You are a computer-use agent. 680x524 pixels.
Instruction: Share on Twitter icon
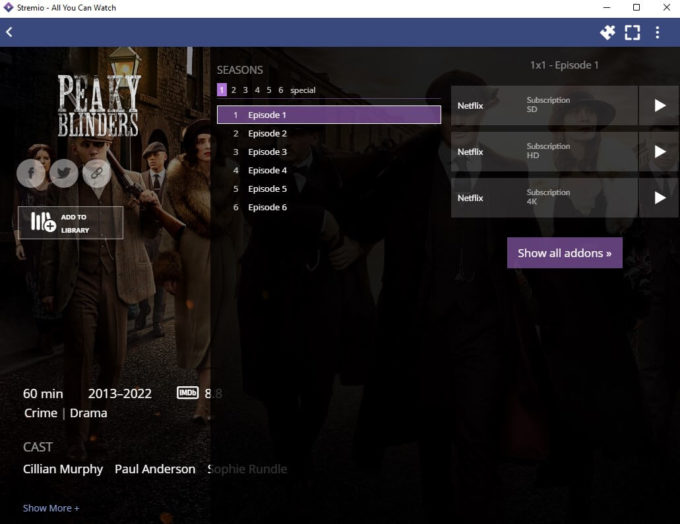click(64, 173)
